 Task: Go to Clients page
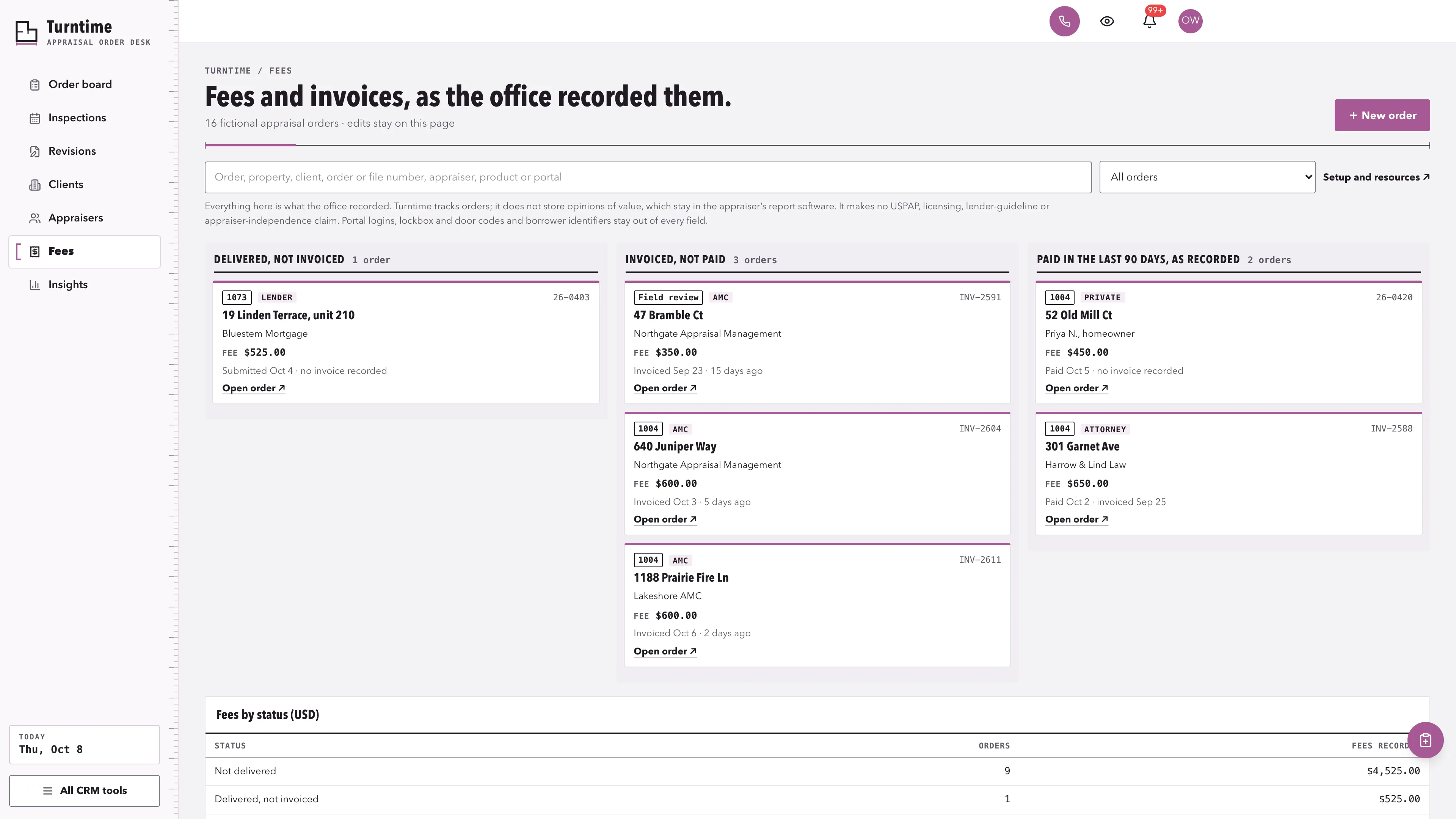(85, 184)
